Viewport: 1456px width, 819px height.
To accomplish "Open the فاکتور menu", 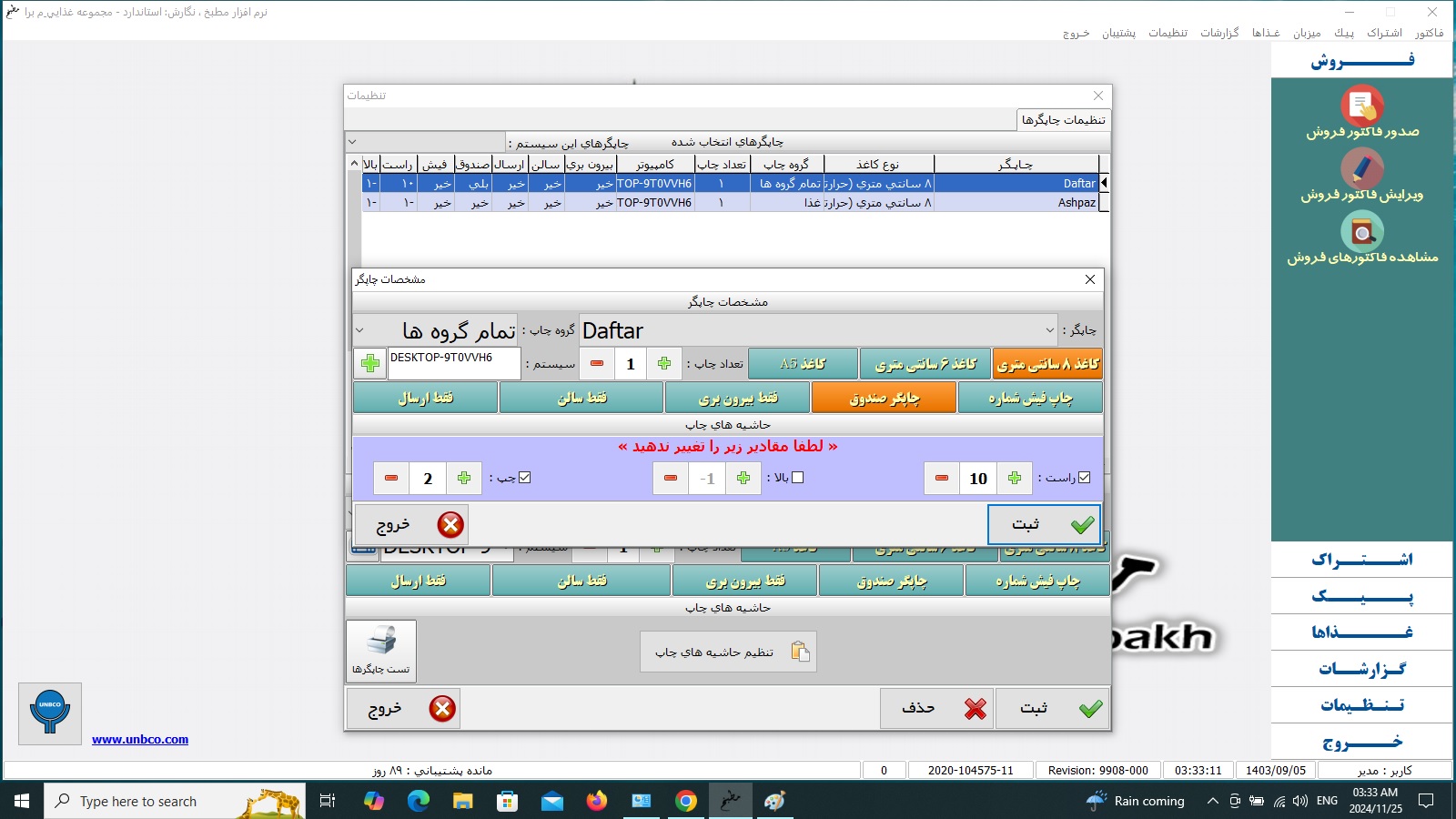I will click(x=1429, y=33).
